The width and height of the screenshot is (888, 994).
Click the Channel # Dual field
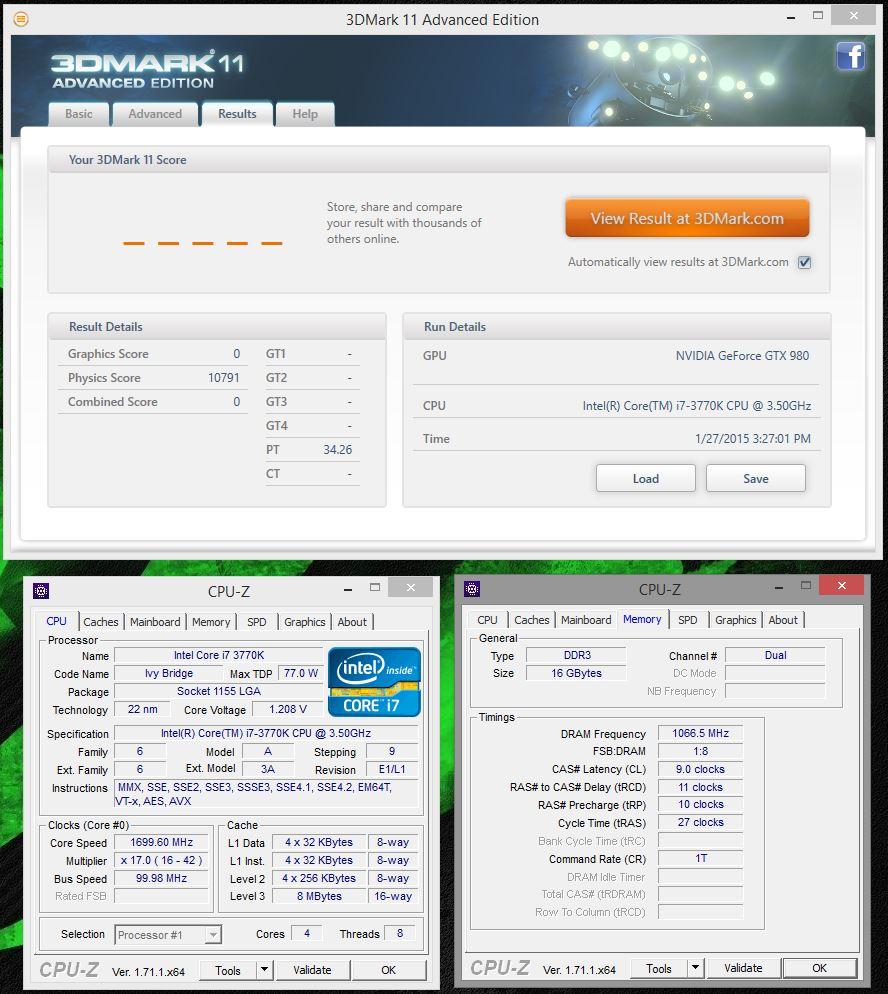775,655
